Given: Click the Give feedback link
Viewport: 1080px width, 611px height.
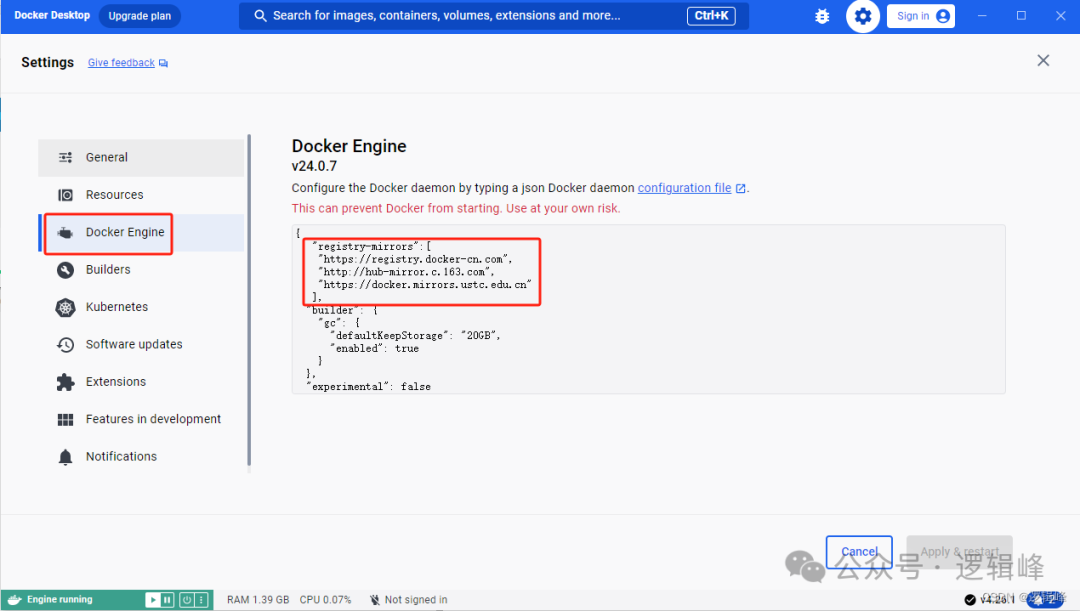Looking at the screenshot, I should [x=120, y=62].
